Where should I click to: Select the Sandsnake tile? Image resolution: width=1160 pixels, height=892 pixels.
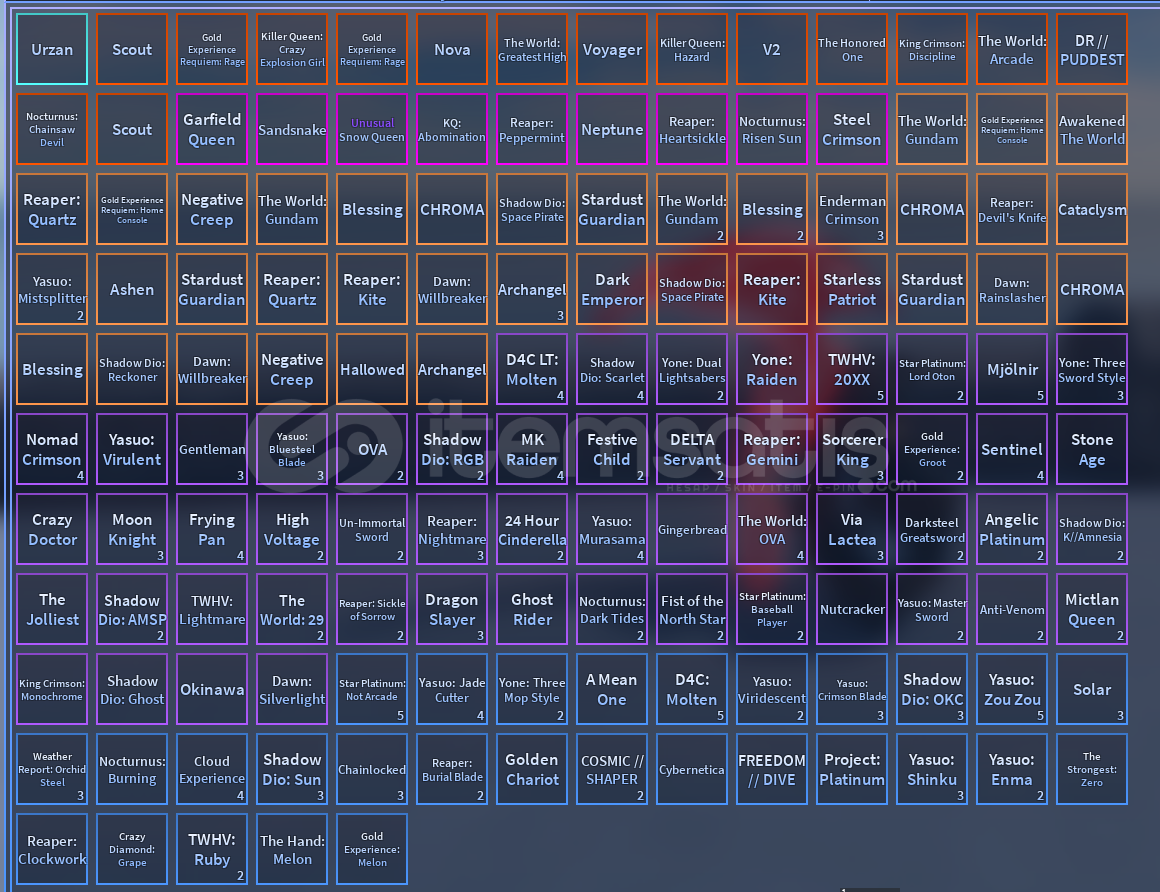coord(292,129)
